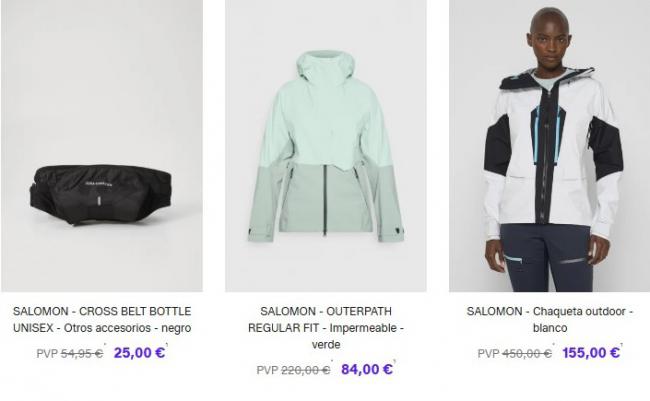Click the footnote mark after 155,00 €

[x=622, y=345]
